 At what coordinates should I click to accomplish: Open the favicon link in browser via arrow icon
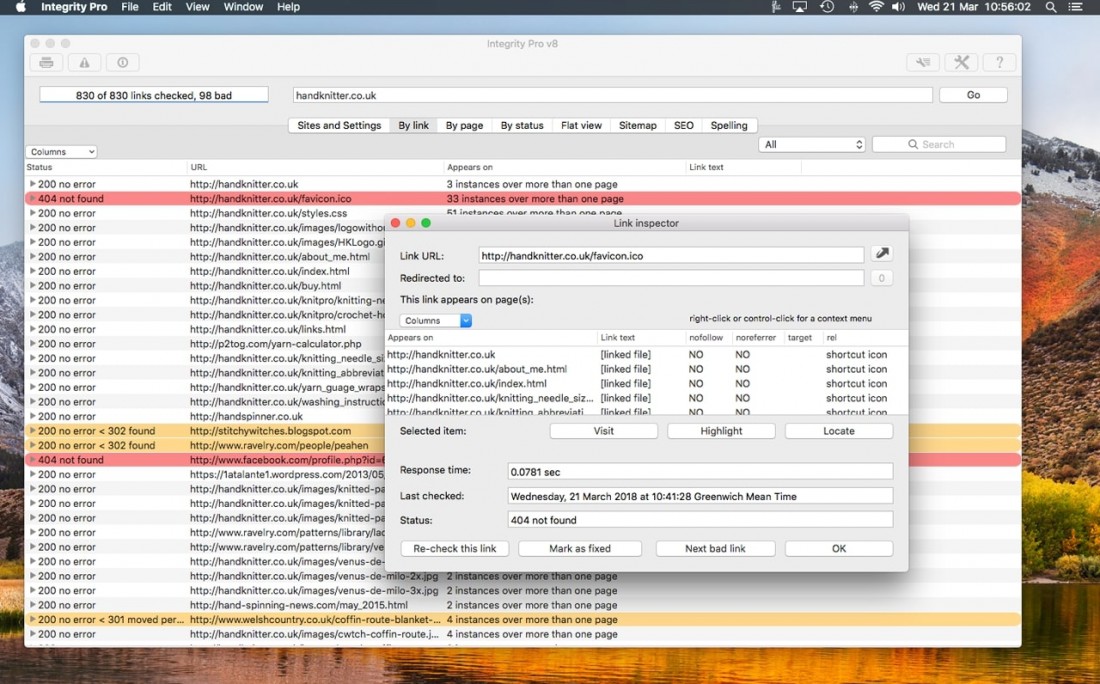[881, 254]
